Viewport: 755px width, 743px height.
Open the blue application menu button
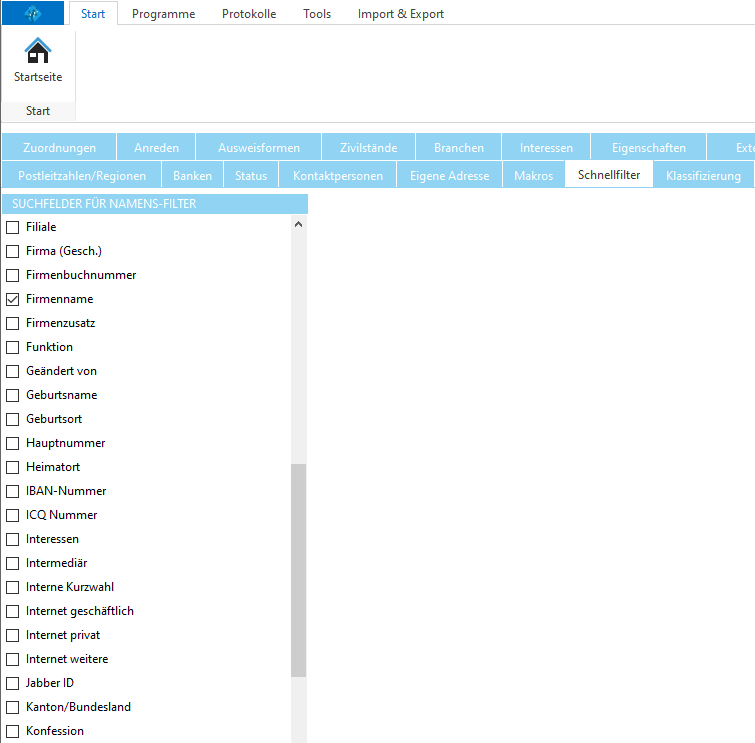[x=33, y=13]
